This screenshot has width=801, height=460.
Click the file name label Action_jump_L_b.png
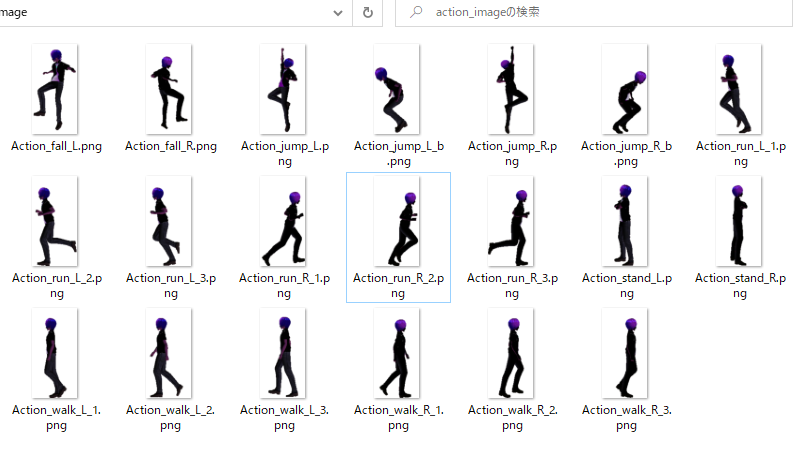398,154
